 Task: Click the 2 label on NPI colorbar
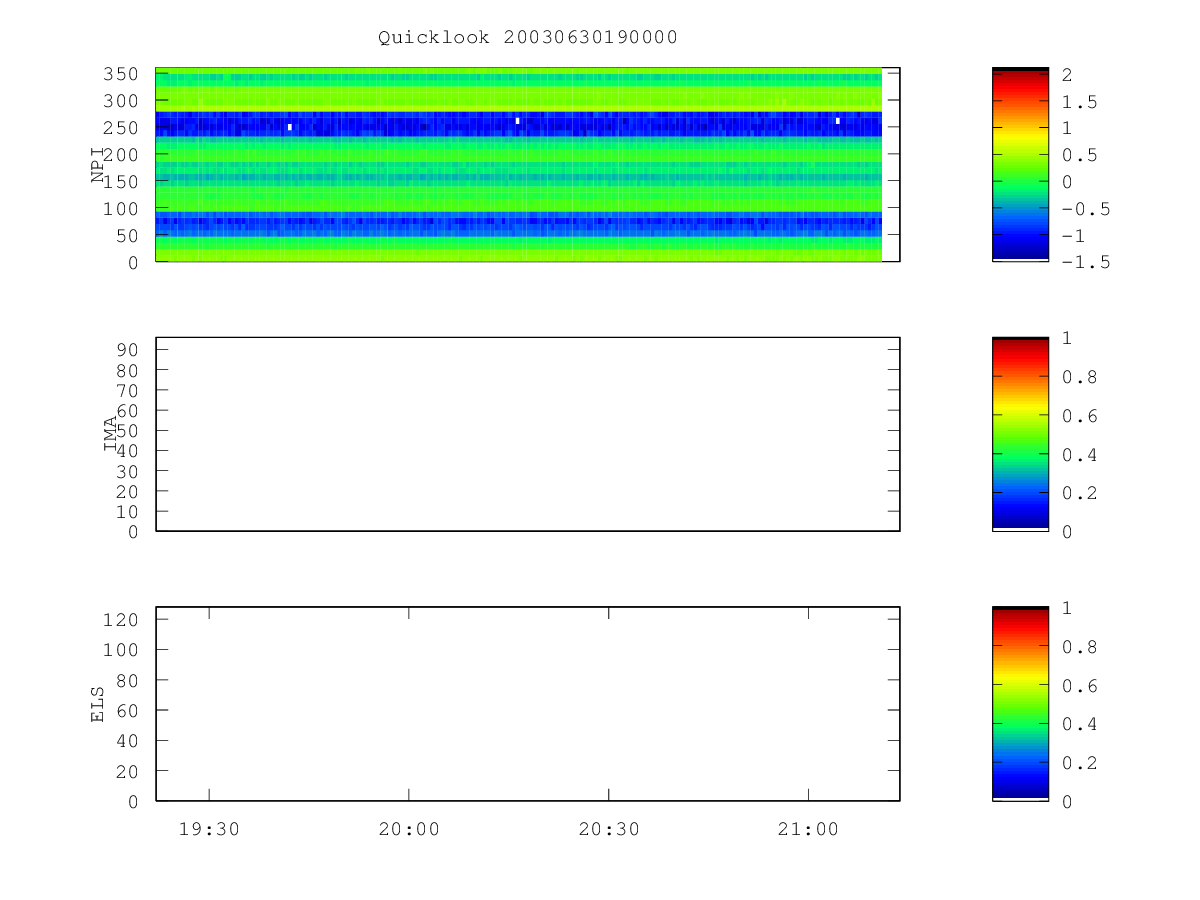coord(1067,74)
